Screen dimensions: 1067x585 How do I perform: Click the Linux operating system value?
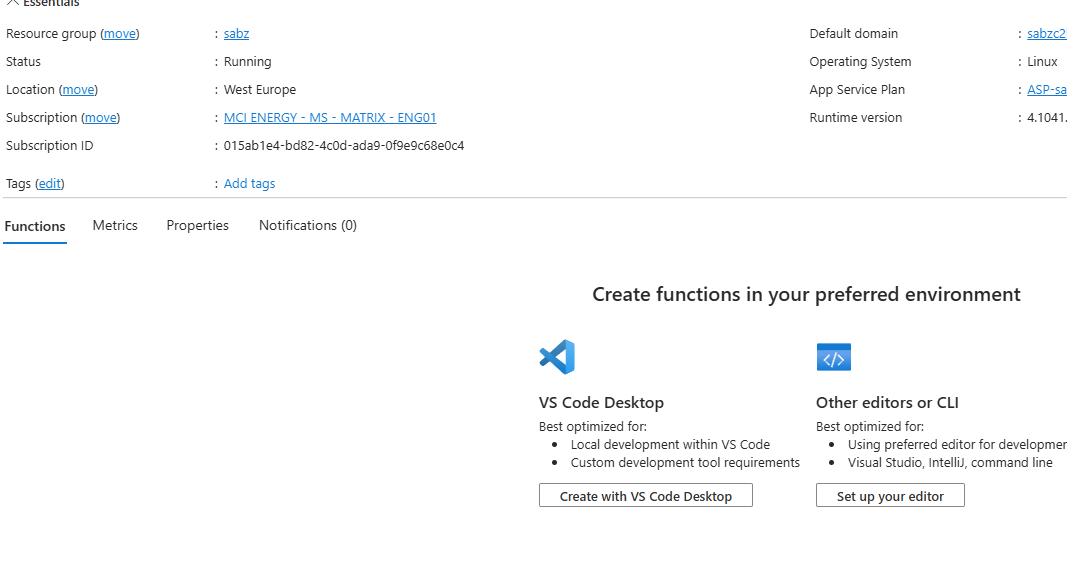click(x=1042, y=61)
